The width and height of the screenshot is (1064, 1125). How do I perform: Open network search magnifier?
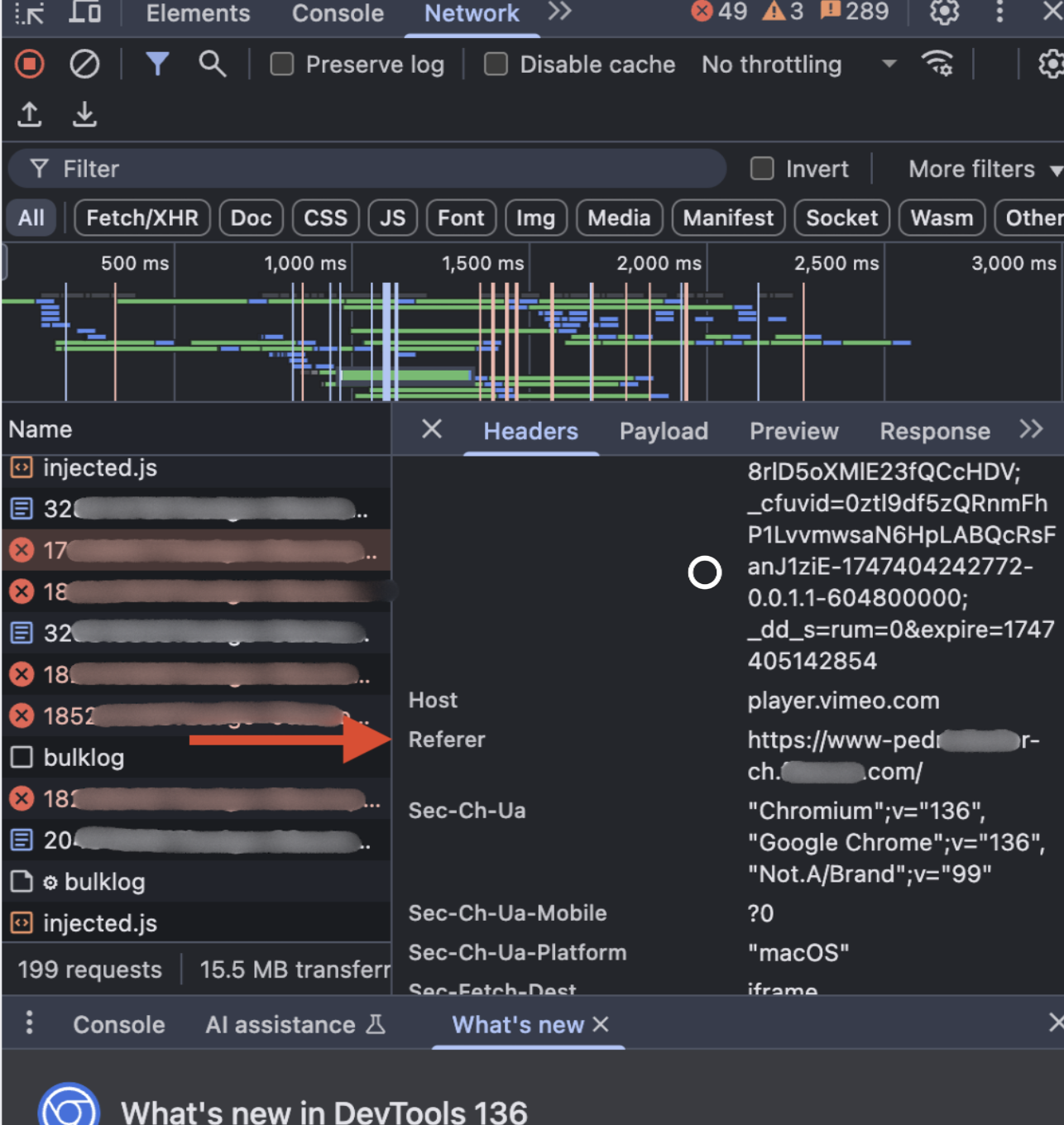[x=212, y=65]
